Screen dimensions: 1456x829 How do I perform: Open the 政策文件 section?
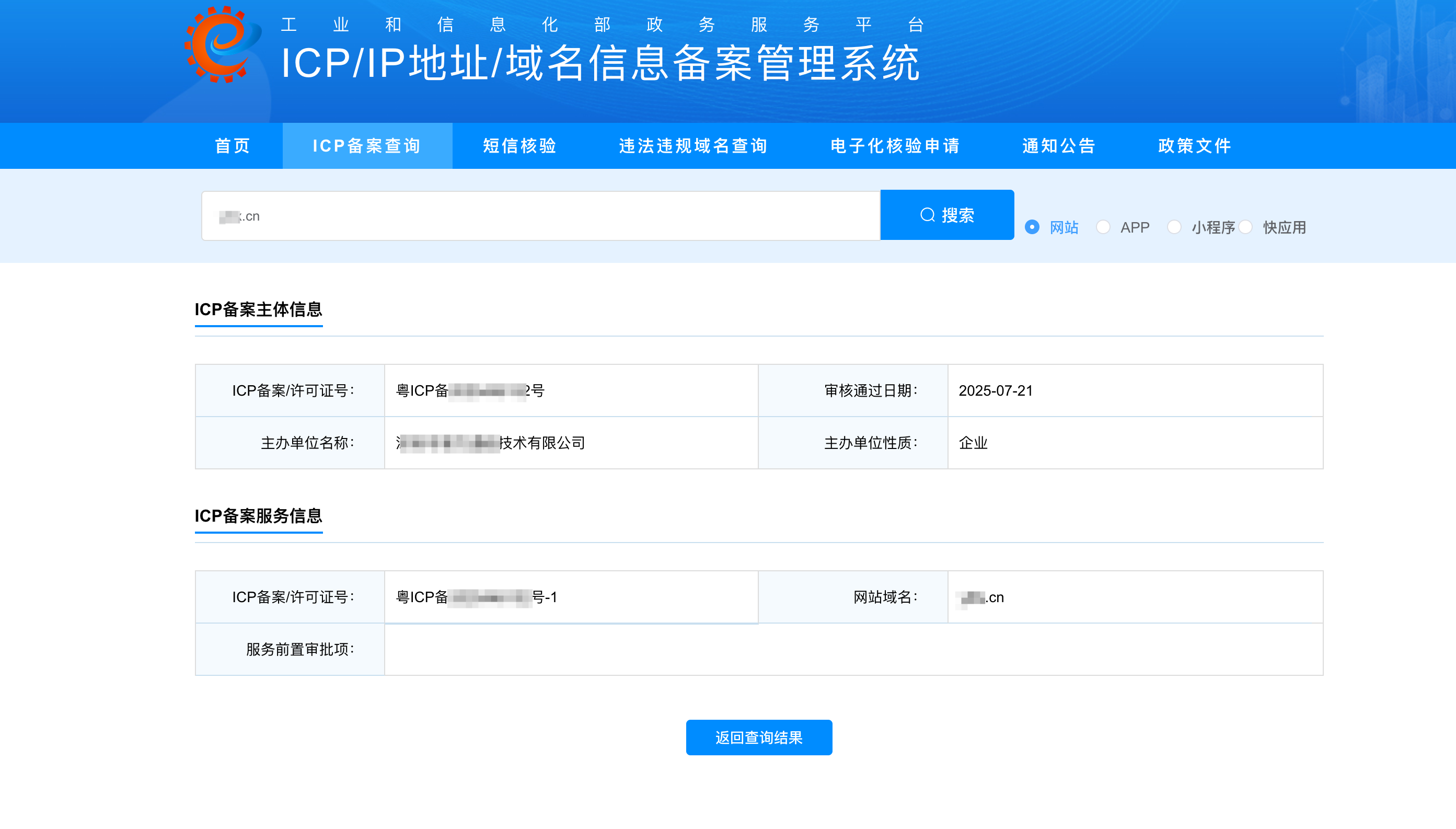coord(1193,146)
